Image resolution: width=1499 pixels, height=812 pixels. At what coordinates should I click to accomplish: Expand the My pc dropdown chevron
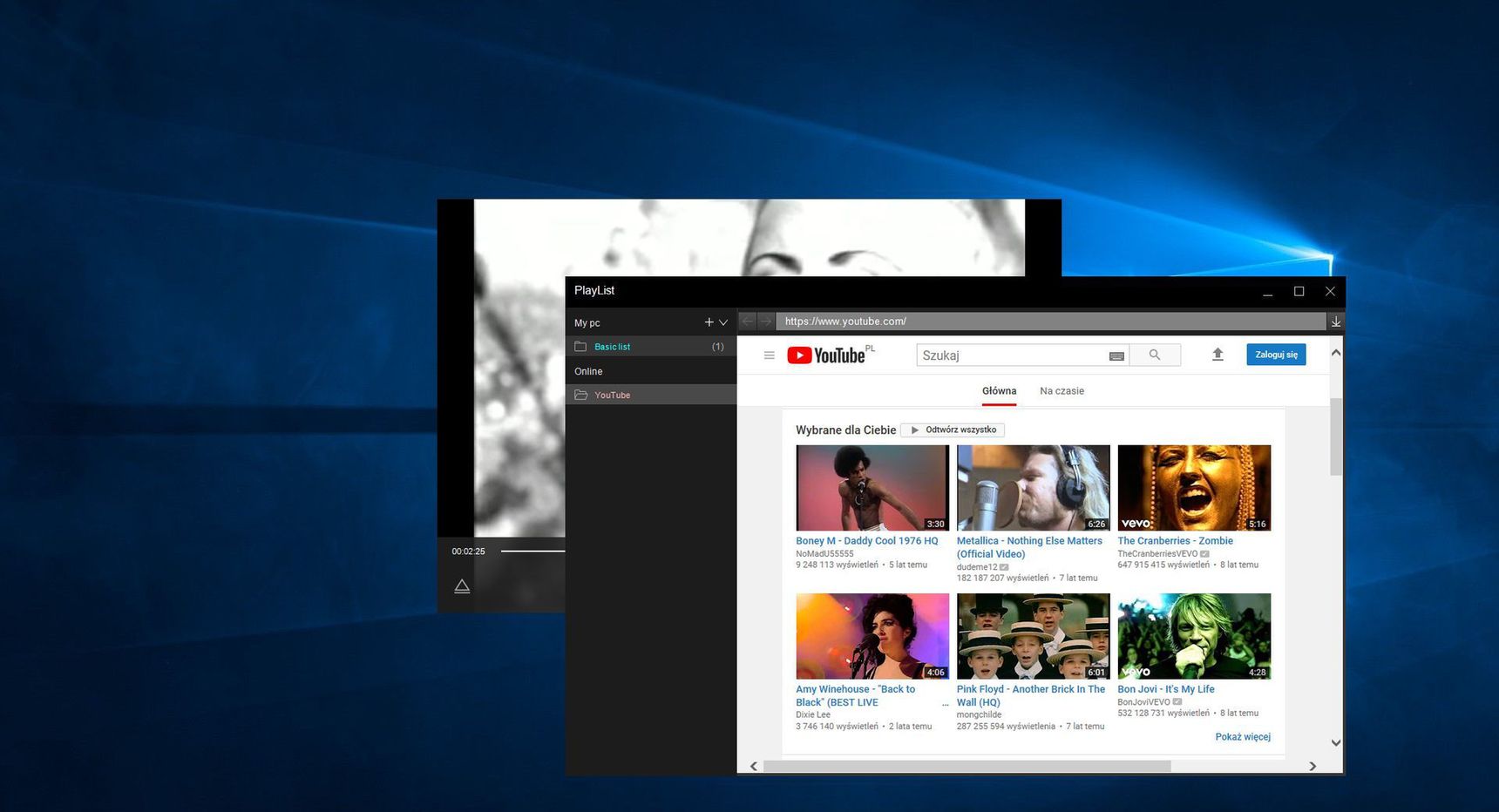click(723, 322)
